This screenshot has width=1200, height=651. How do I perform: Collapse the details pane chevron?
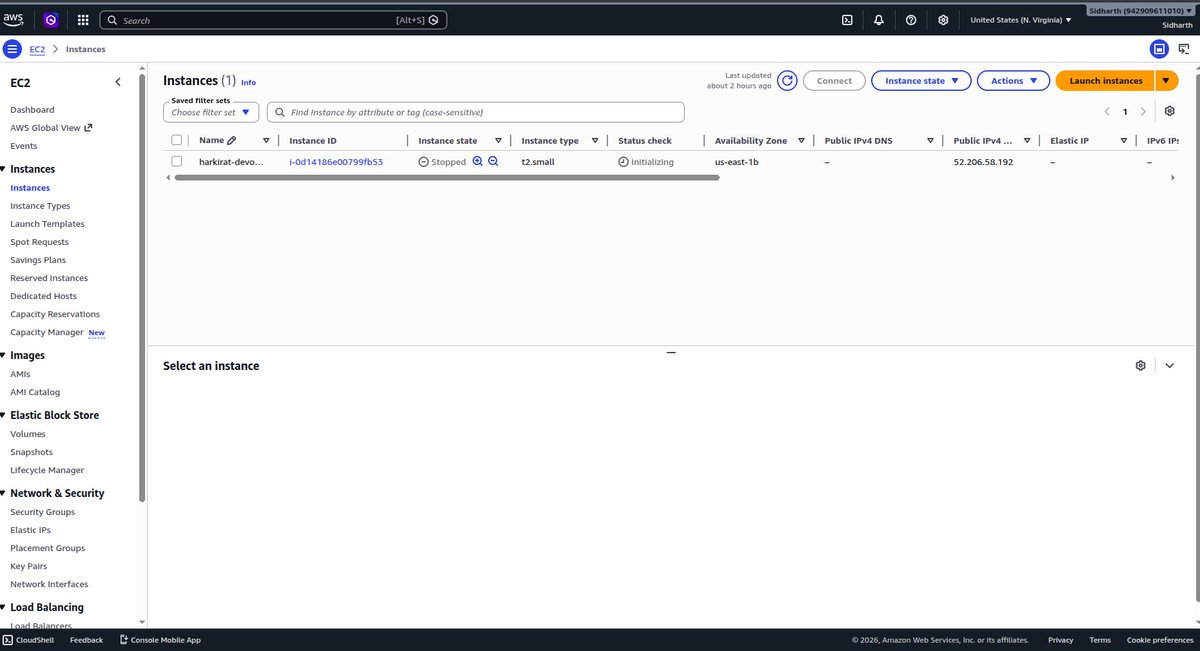click(1170, 366)
